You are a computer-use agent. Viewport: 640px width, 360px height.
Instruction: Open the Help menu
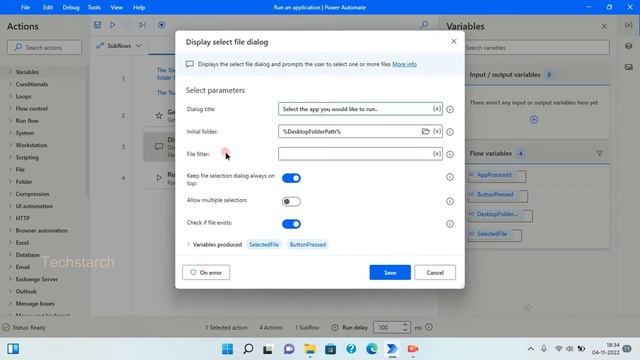[139, 7]
